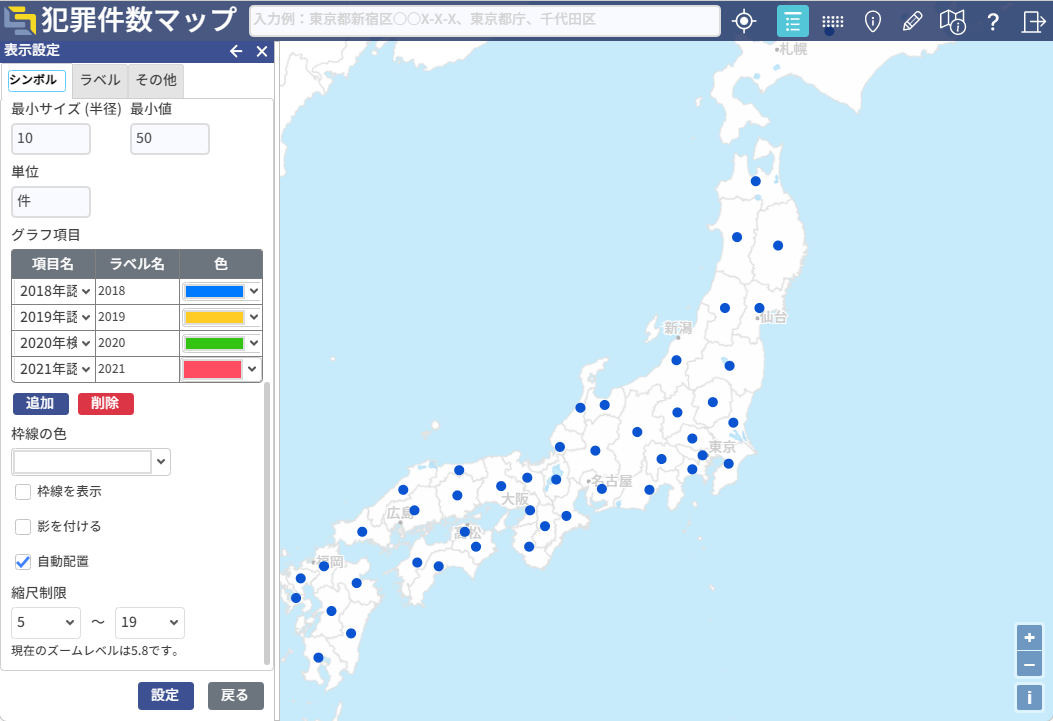Open the 2019年 item name dropdown
The width and height of the screenshot is (1053, 721).
[54, 317]
